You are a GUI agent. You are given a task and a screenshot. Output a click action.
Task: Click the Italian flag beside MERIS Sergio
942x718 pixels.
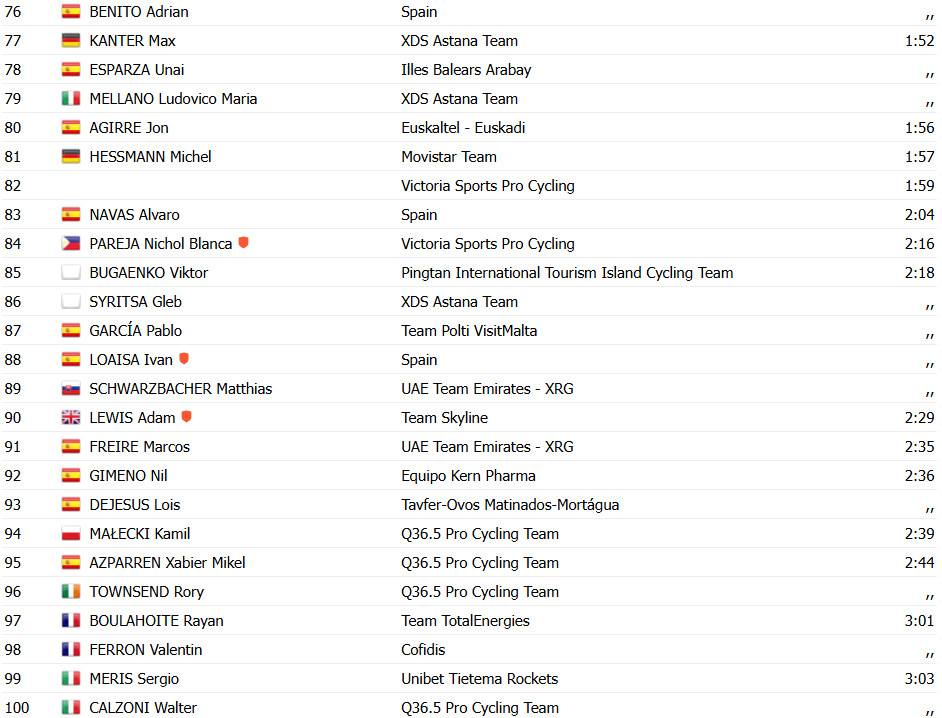71,678
